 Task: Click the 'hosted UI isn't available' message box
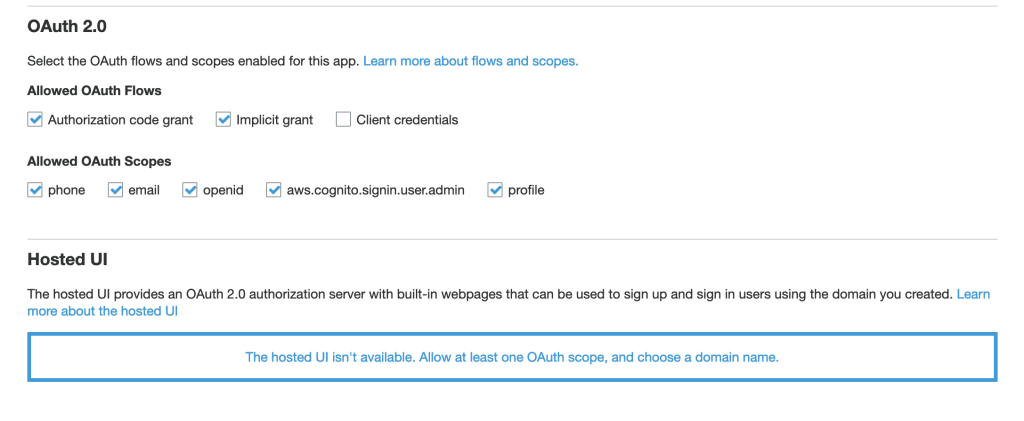pos(511,357)
